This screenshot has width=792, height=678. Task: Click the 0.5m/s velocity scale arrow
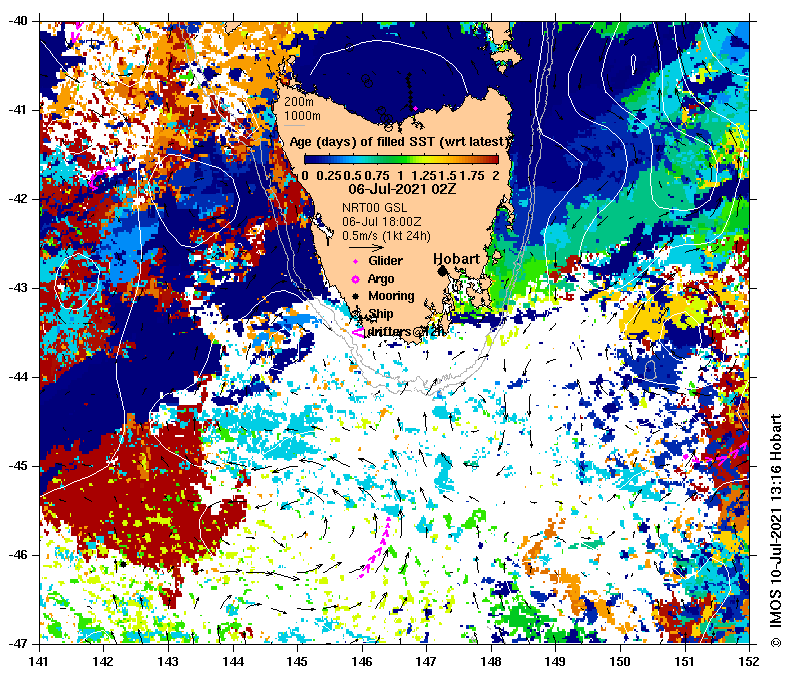click(366, 248)
